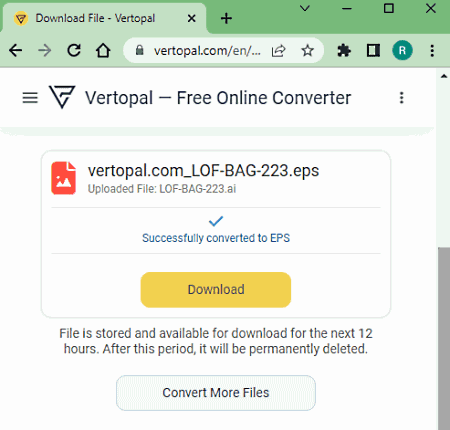View site info via the lock icon
This screenshot has width=450, height=430.
point(140,50)
